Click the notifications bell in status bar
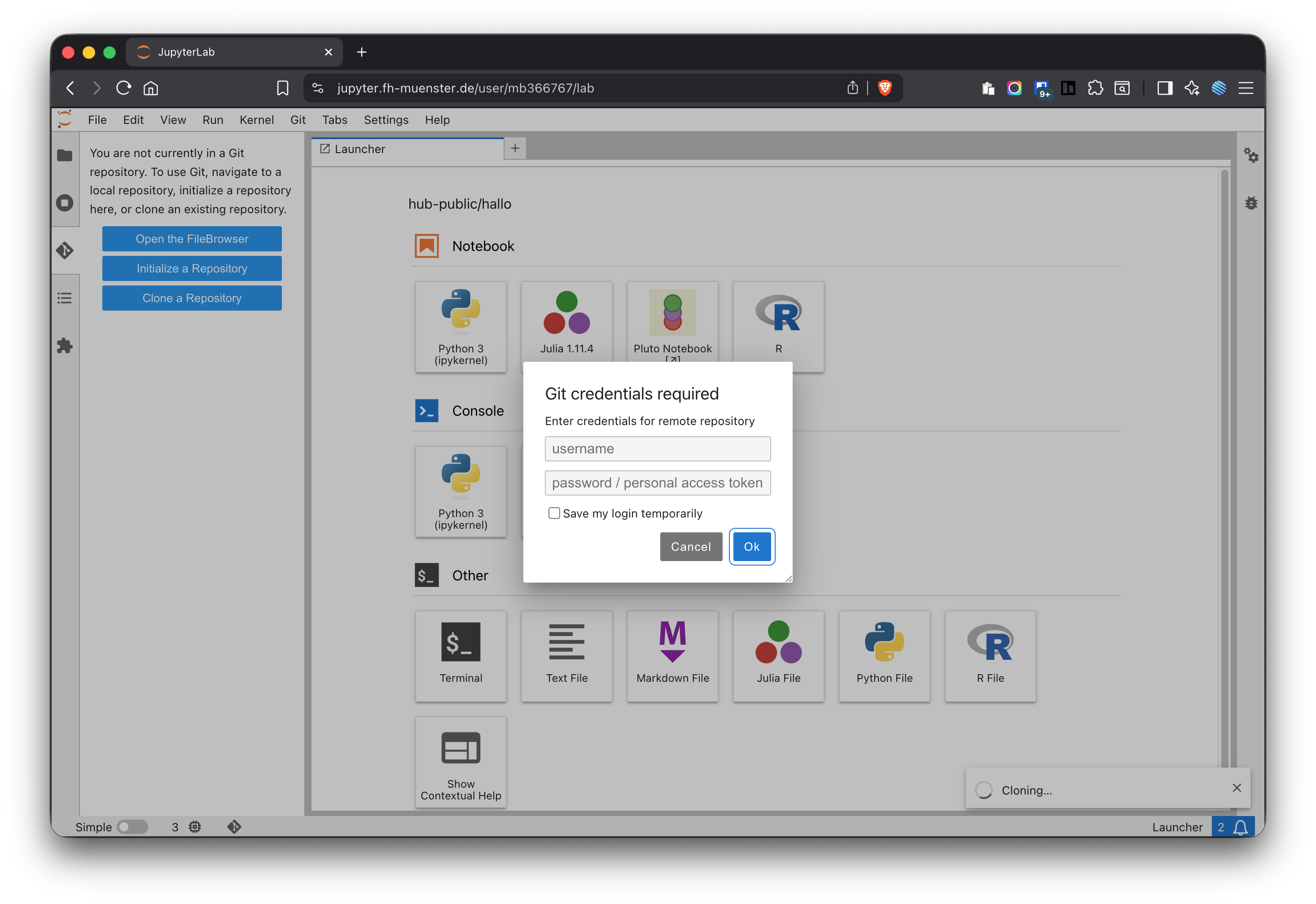The height and width of the screenshot is (904, 1316). point(1240,827)
